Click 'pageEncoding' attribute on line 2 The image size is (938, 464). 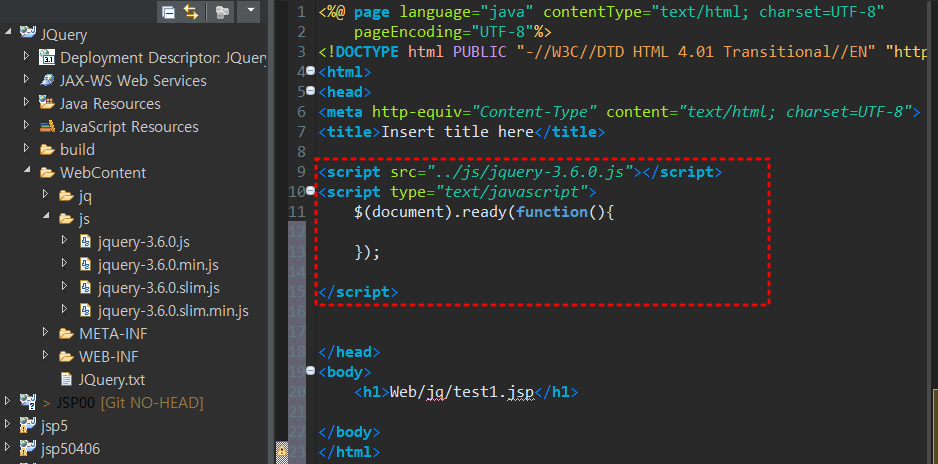coord(407,31)
